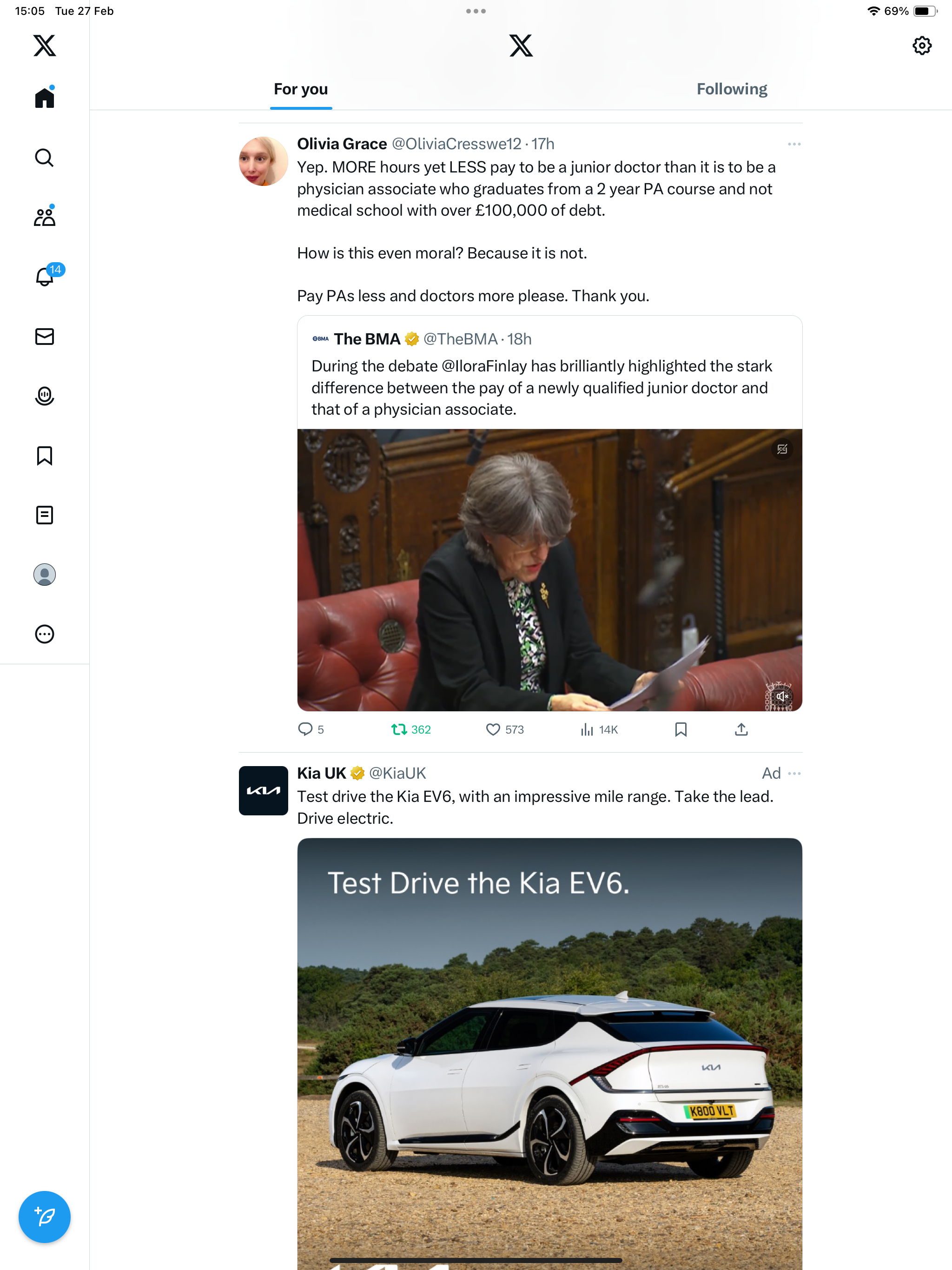This screenshot has width=952, height=1270.
Task: Open Bookmarks in the sidebar
Action: 44,455
